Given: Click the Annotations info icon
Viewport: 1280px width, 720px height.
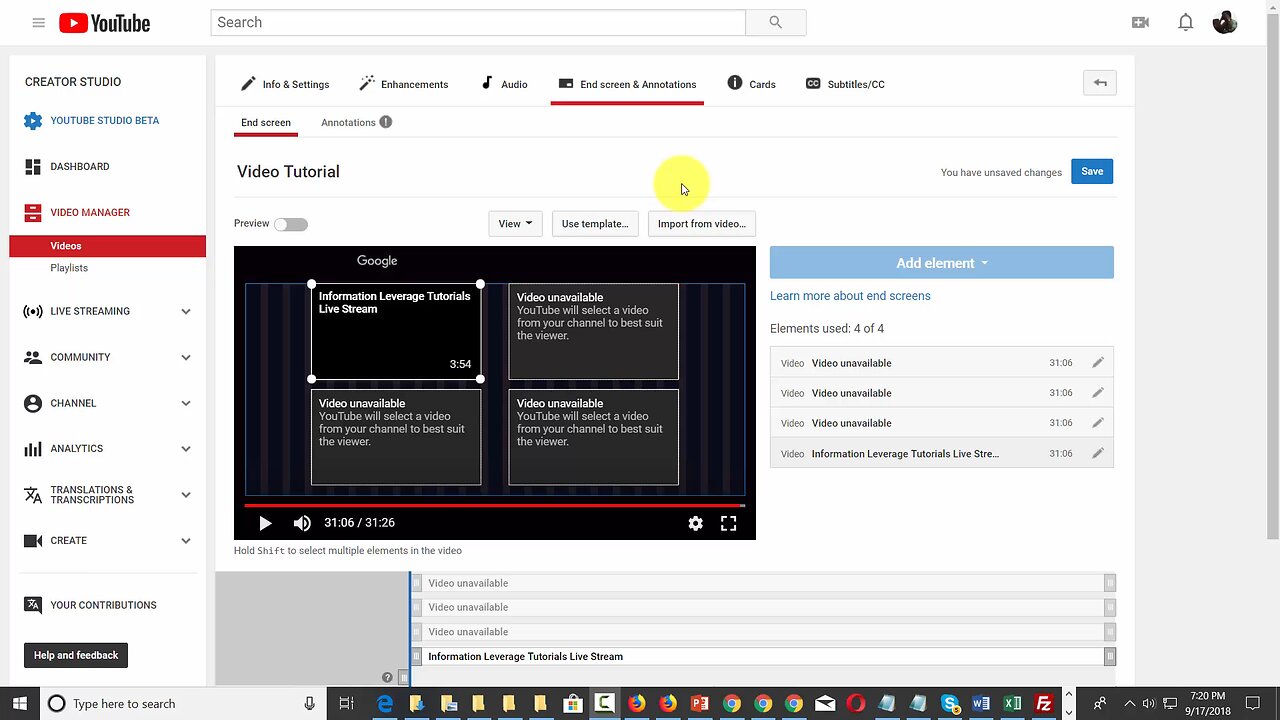Looking at the screenshot, I should click(x=386, y=122).
